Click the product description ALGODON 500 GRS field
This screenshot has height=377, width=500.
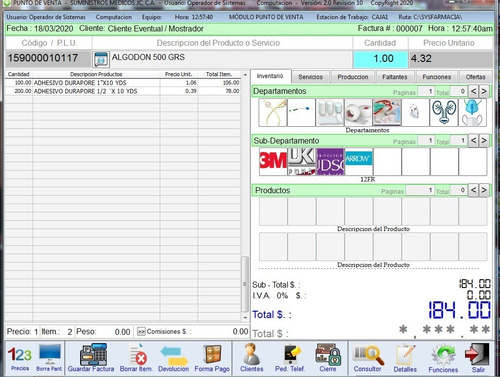(231, 58)
